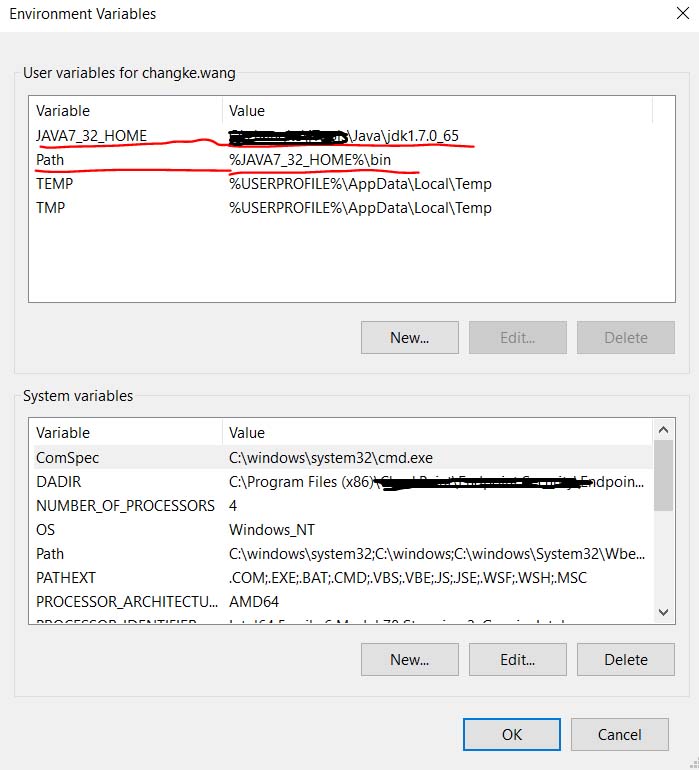The width and height of the screenshot is (699, 770).
Task: Confirm with the OK button
Action: pyautogui.click(x=511, y=735)
